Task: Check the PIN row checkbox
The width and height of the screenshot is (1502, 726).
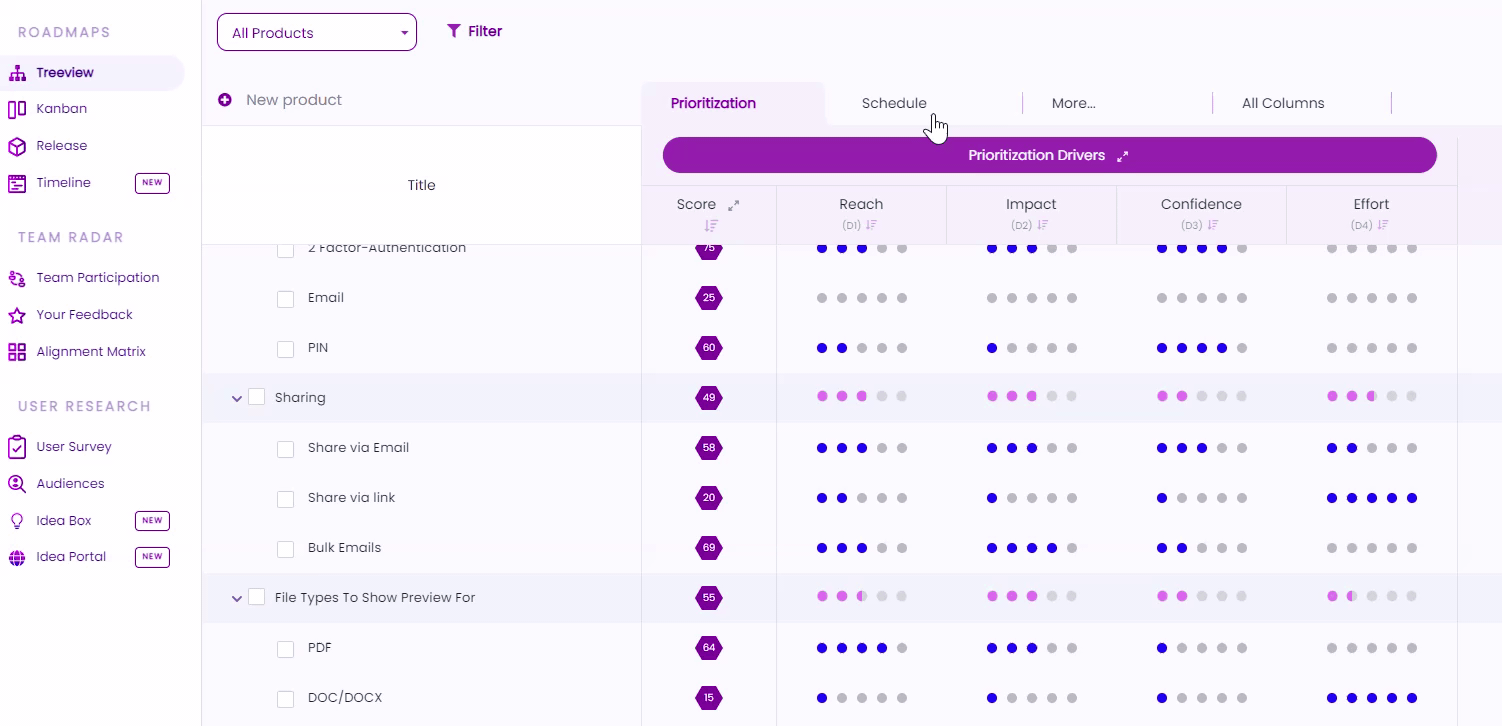Action: click(286, 349)
